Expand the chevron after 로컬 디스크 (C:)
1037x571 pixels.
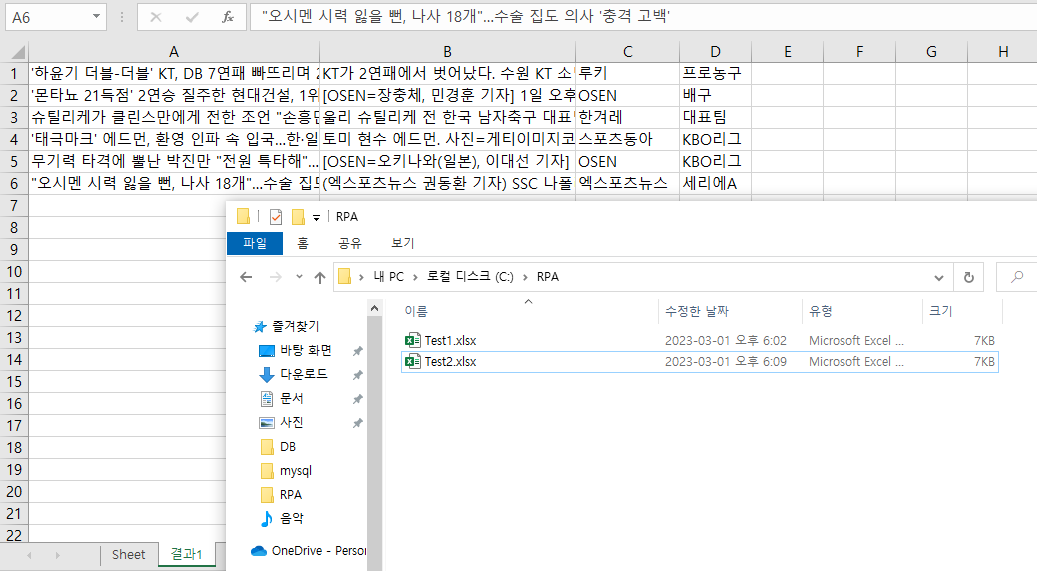[525, 277]
